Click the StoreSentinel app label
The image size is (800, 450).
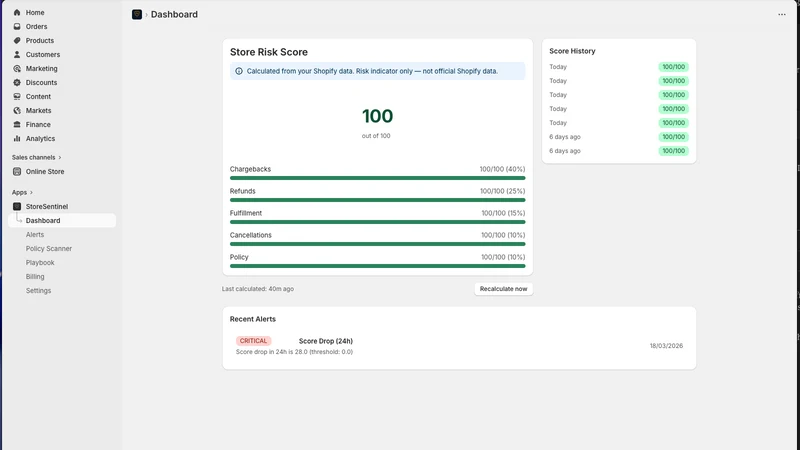47,207
